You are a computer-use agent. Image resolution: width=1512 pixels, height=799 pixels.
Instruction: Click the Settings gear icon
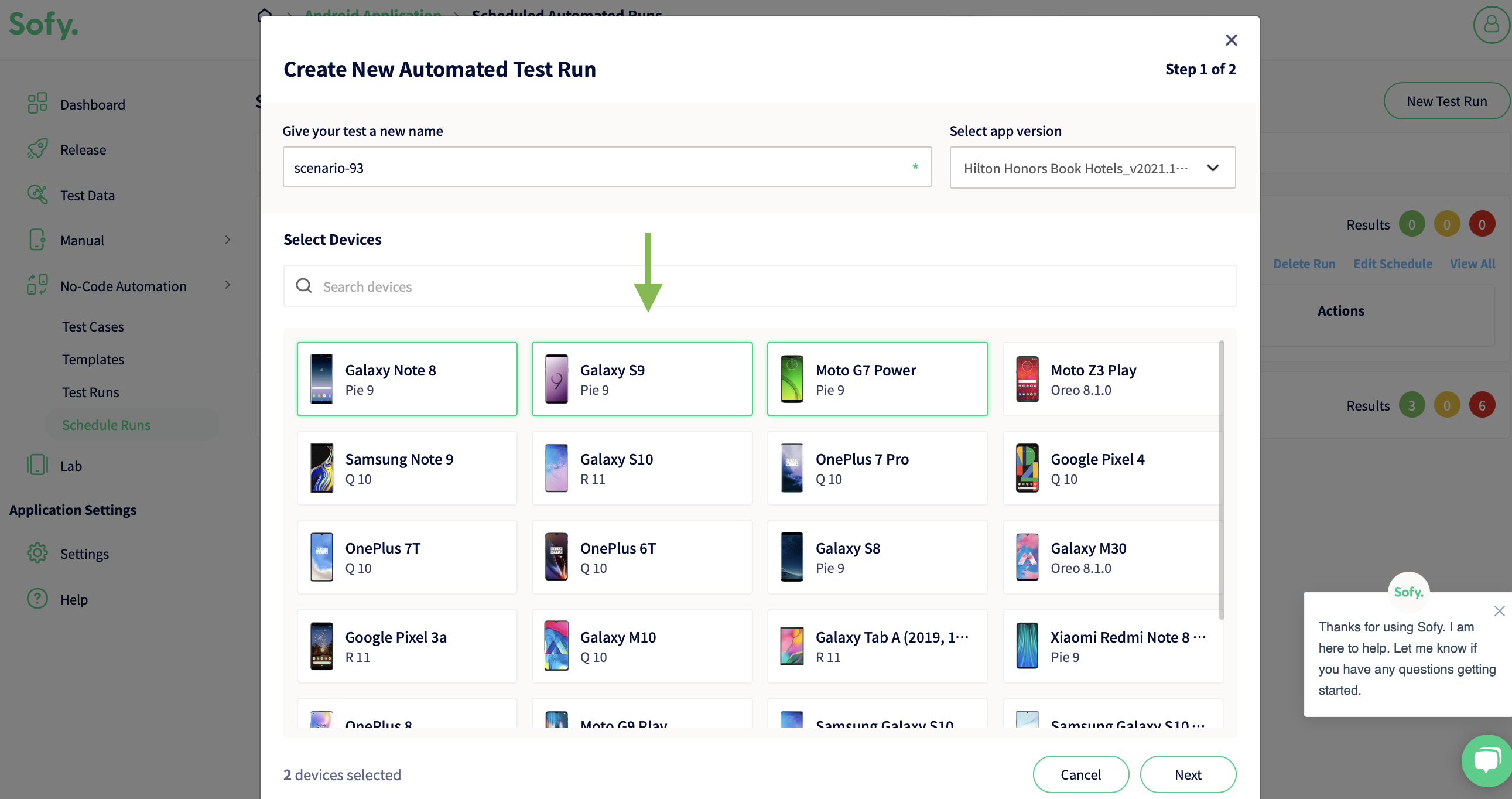coord(37,553)
